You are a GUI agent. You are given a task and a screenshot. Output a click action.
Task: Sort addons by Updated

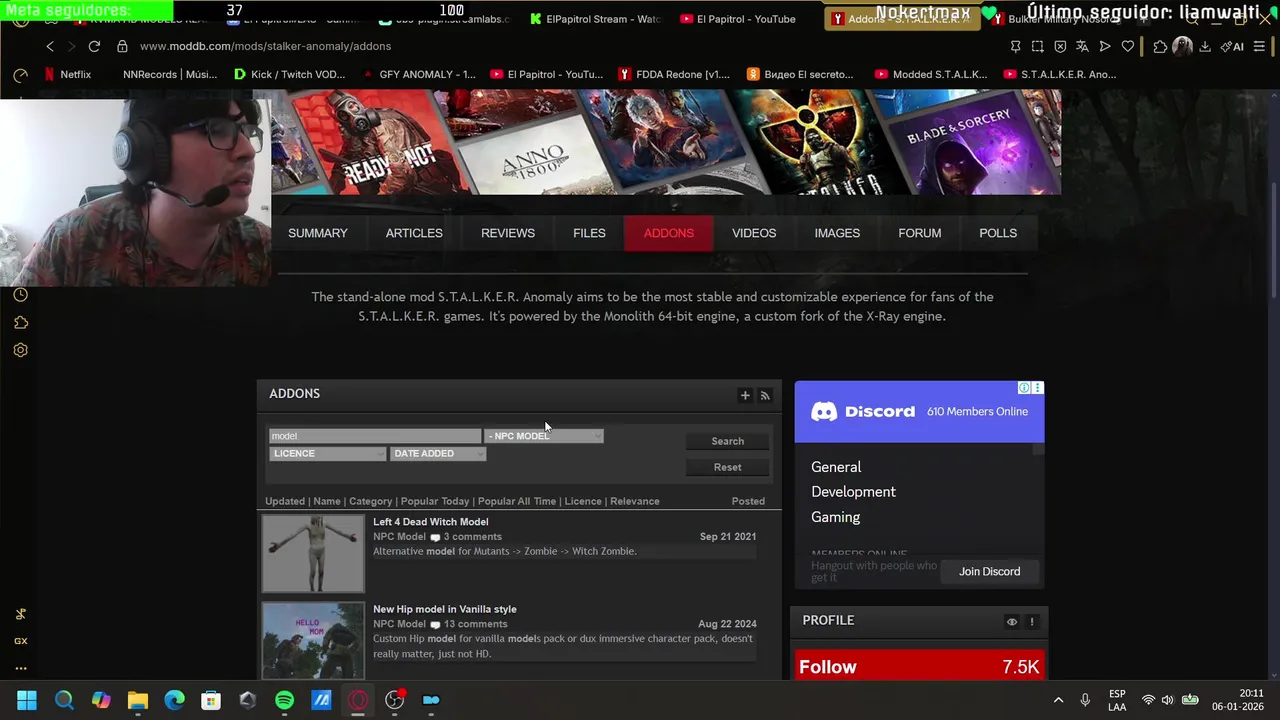click(x=285, y=501)
